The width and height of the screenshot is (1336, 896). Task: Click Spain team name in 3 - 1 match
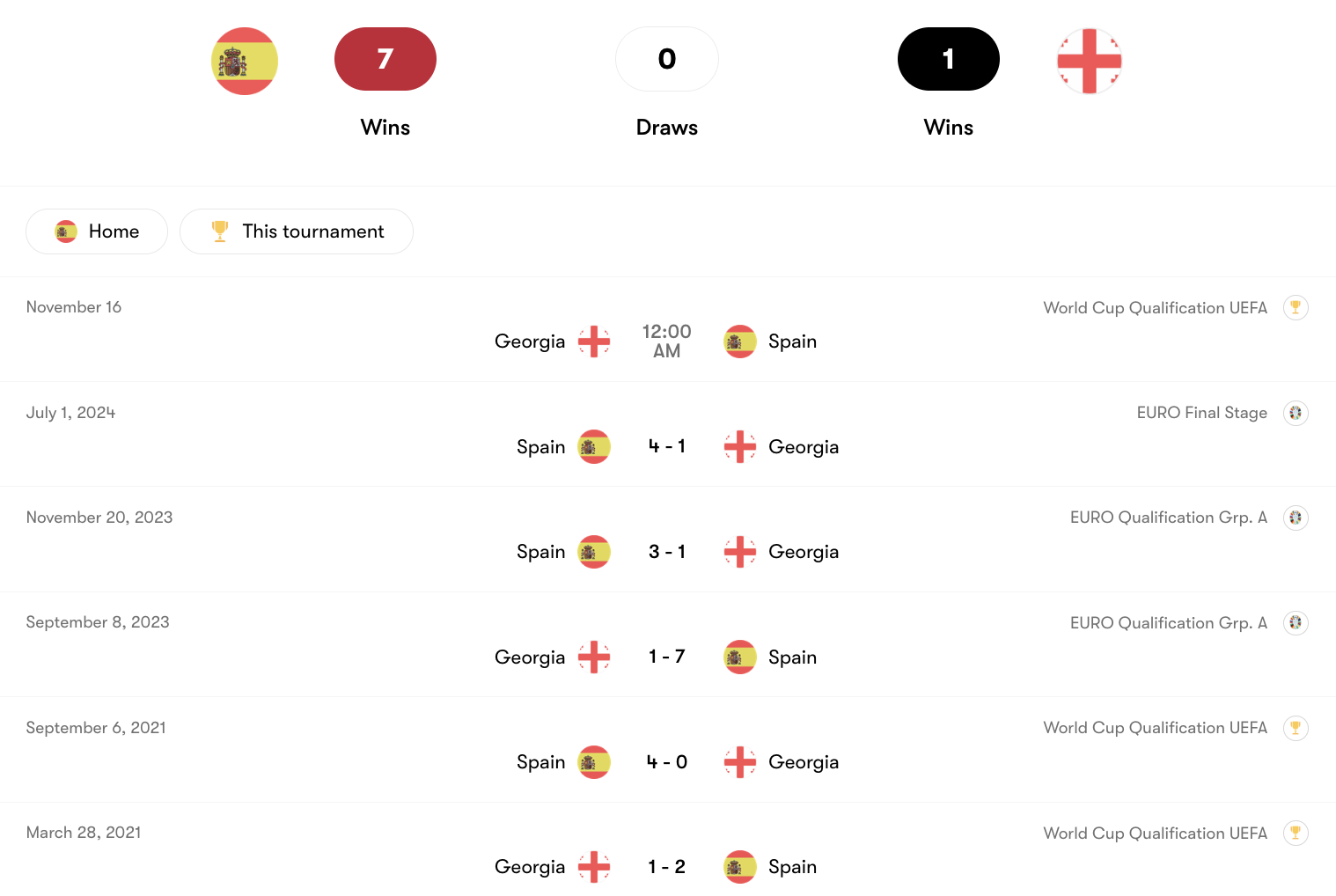point(540,552)
